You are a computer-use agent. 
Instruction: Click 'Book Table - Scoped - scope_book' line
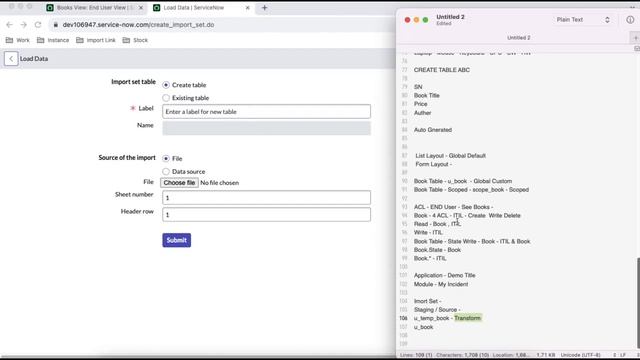coord(471,190)
